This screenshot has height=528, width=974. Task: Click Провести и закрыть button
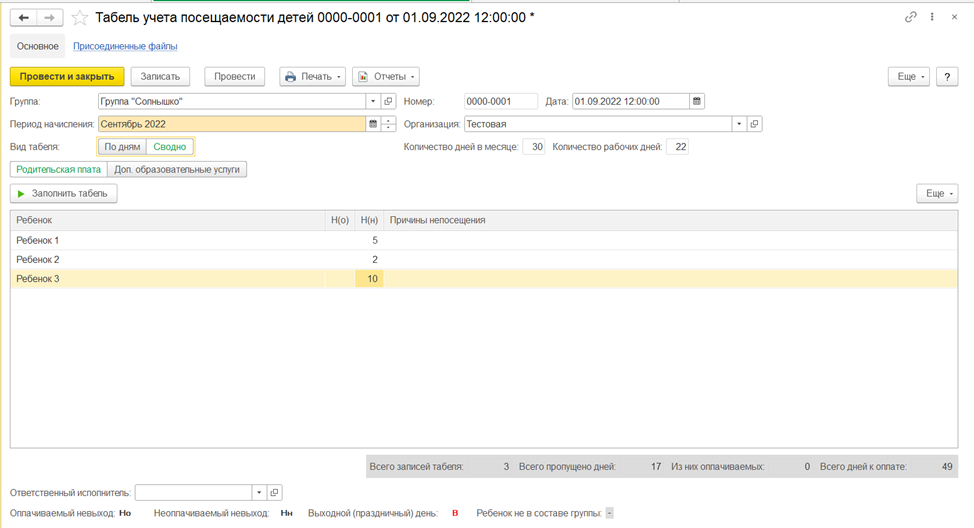coord(67,76)
